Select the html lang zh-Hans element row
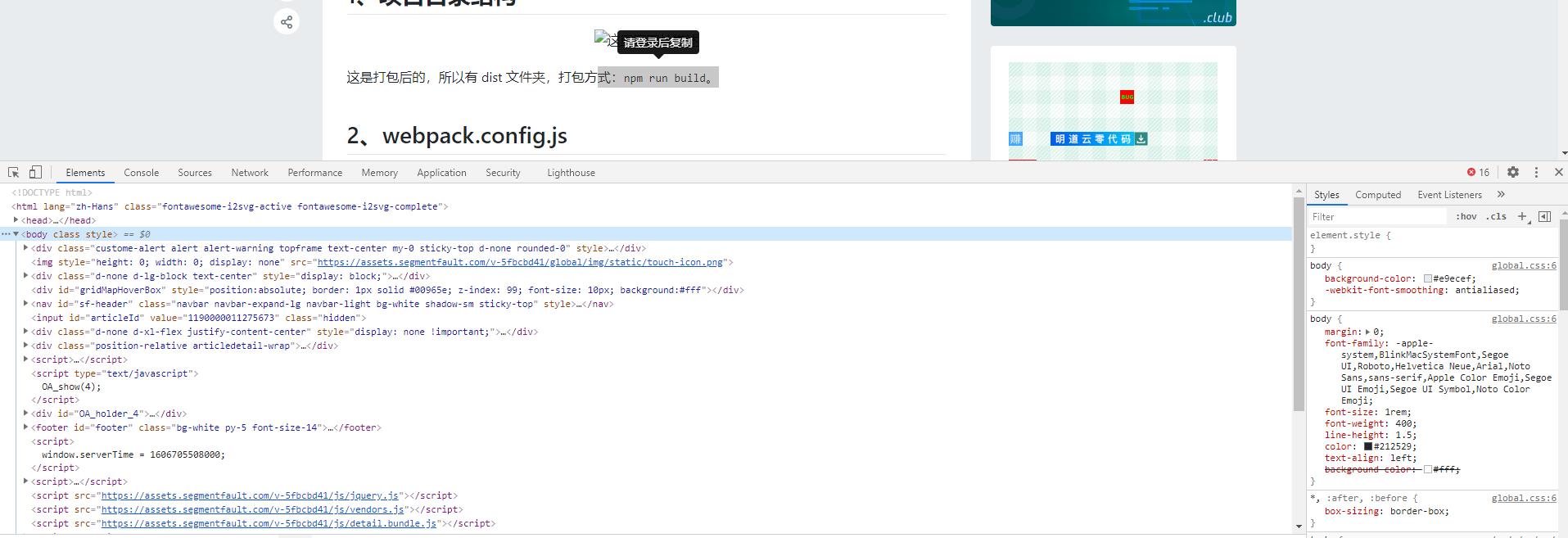 229,206
